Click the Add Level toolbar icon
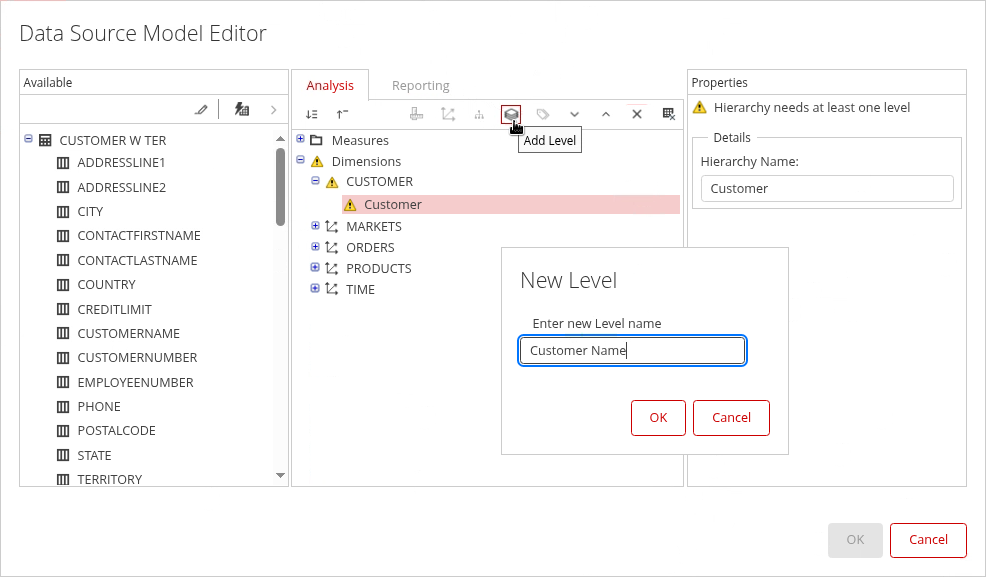Image resolution: width=986 pixels, height=577 pixels. pos(511,114)
